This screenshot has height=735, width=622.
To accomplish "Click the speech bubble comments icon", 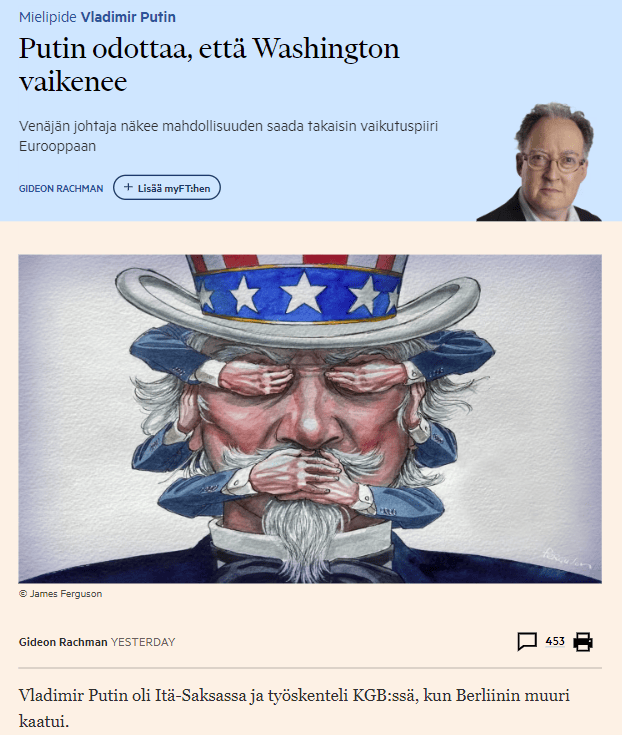I will 527,641.
